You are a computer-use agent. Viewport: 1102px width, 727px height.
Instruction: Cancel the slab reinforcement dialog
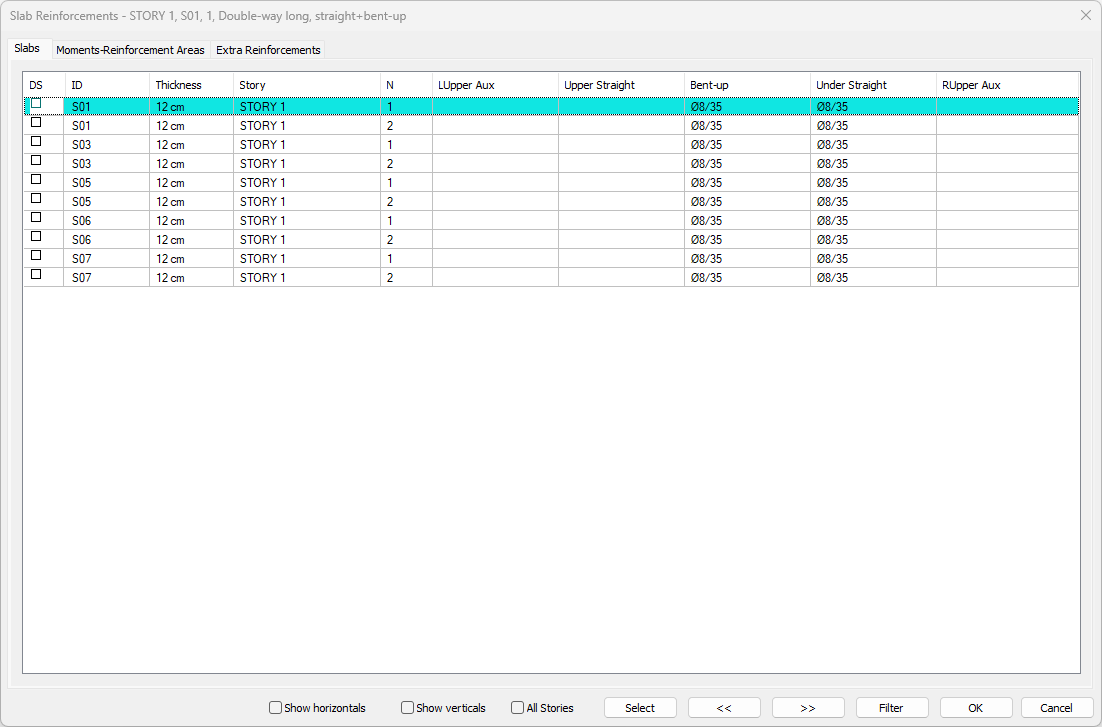pyautogui.click(x=1056, y=708)
